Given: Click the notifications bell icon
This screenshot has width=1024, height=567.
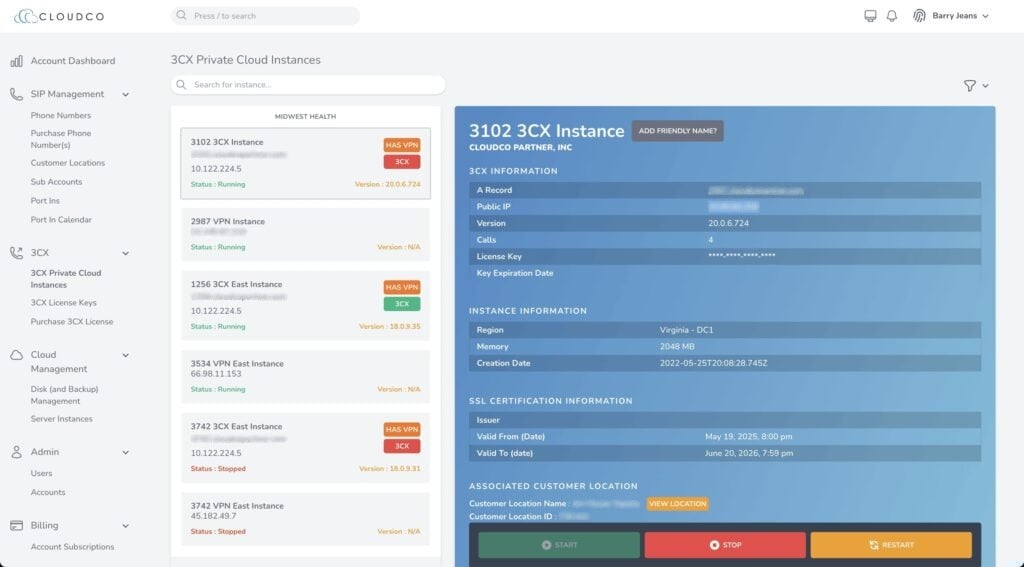Looking at the screenshot, I should click(x=892, y=16).
